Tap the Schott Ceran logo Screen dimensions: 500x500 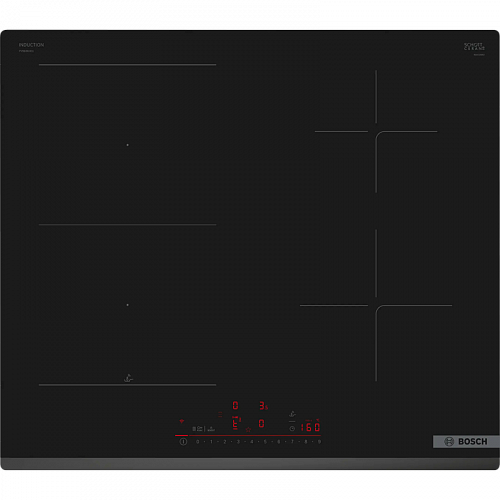[474, 47]
